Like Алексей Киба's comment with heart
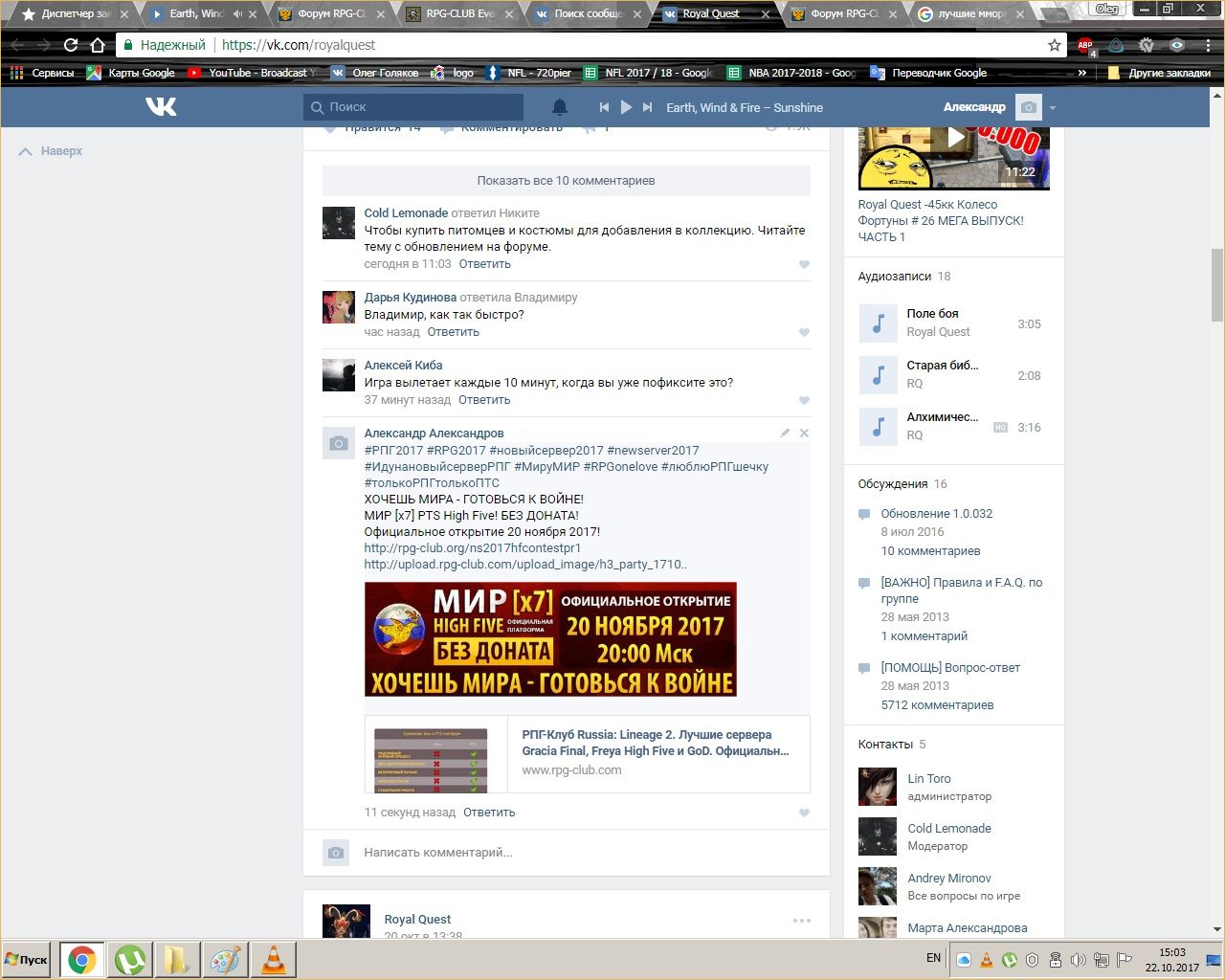1225x980 pixels. click(x=804, y=401)
